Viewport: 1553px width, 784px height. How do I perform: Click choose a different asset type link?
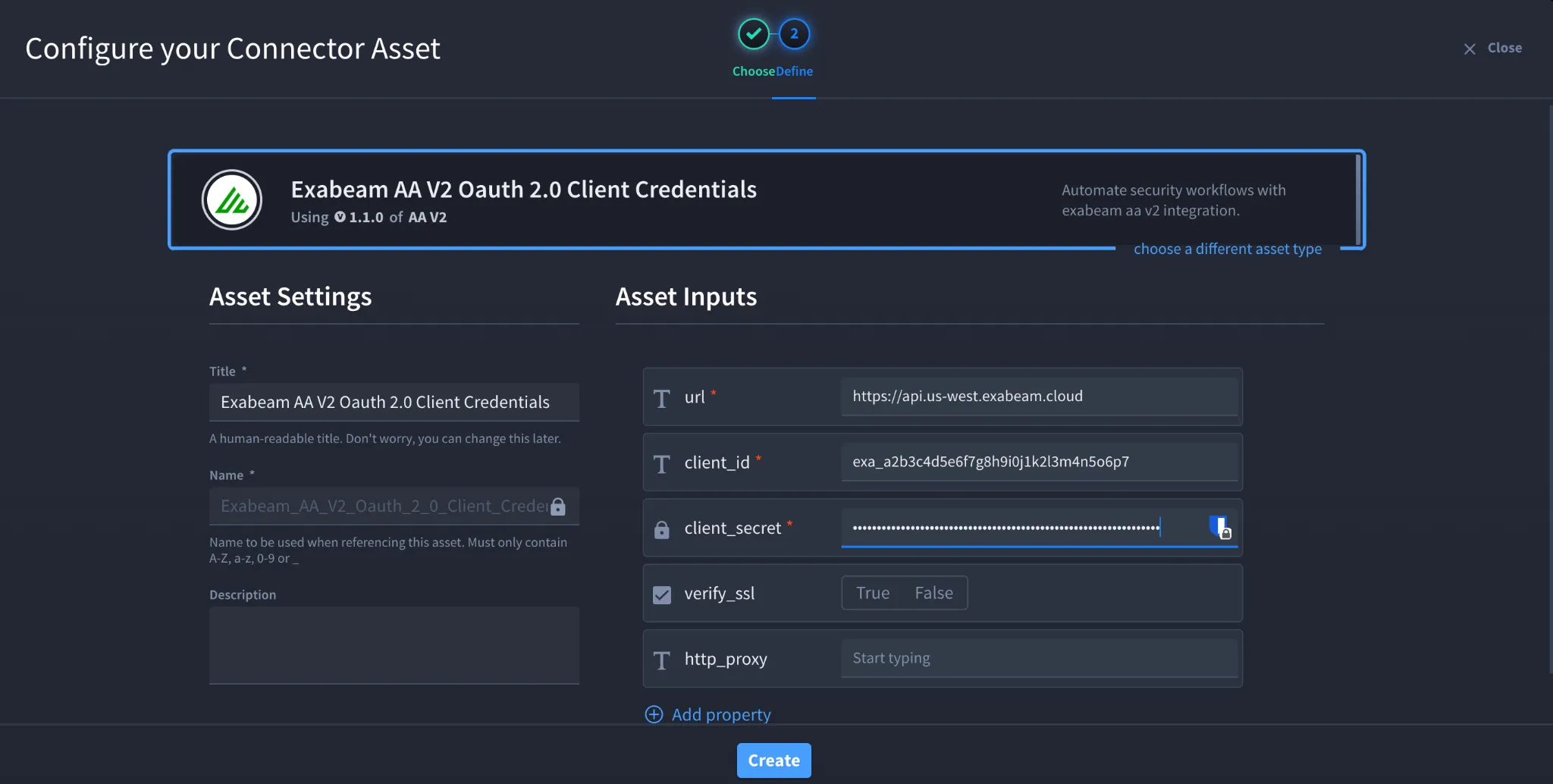tap(1228, 249)
